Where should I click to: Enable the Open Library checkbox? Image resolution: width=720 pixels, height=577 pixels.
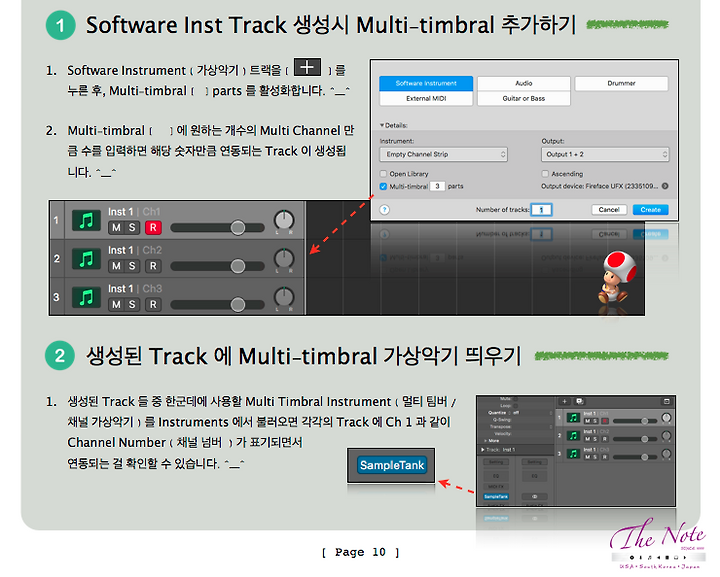tap(383, 174)
